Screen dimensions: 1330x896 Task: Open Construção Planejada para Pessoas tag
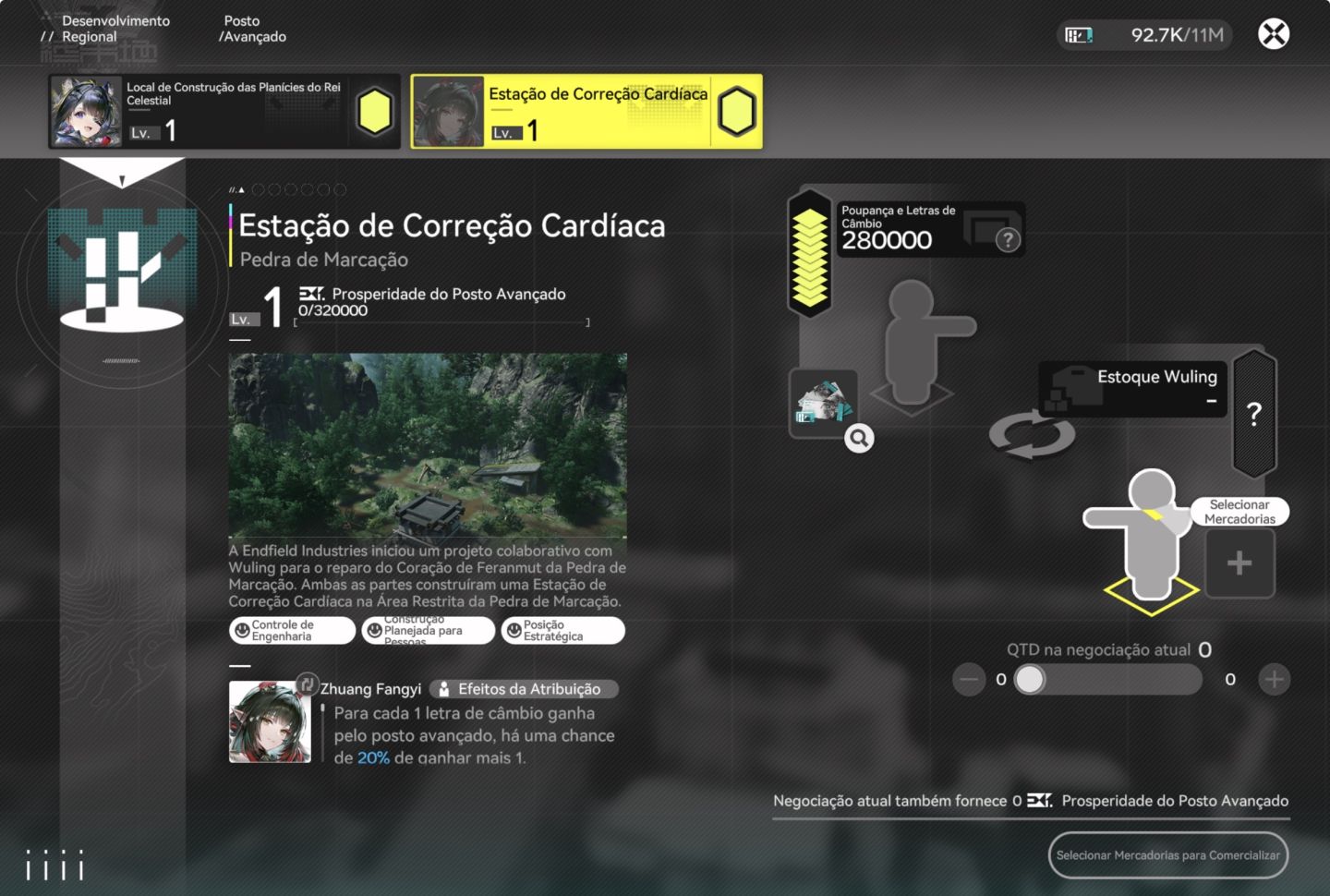pos(428,630)
